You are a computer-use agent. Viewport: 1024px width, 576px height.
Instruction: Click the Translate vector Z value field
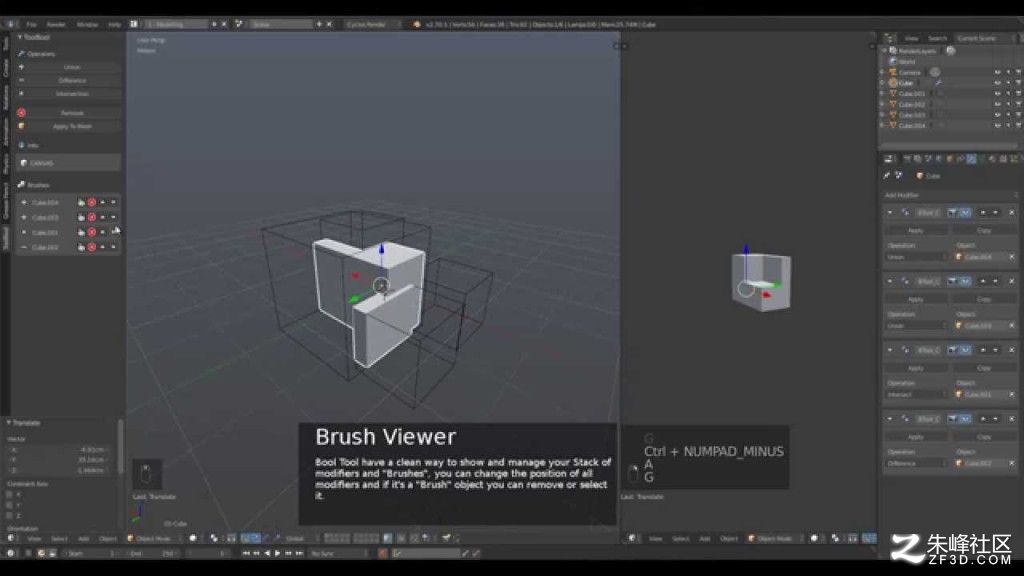tap(60, 470)
